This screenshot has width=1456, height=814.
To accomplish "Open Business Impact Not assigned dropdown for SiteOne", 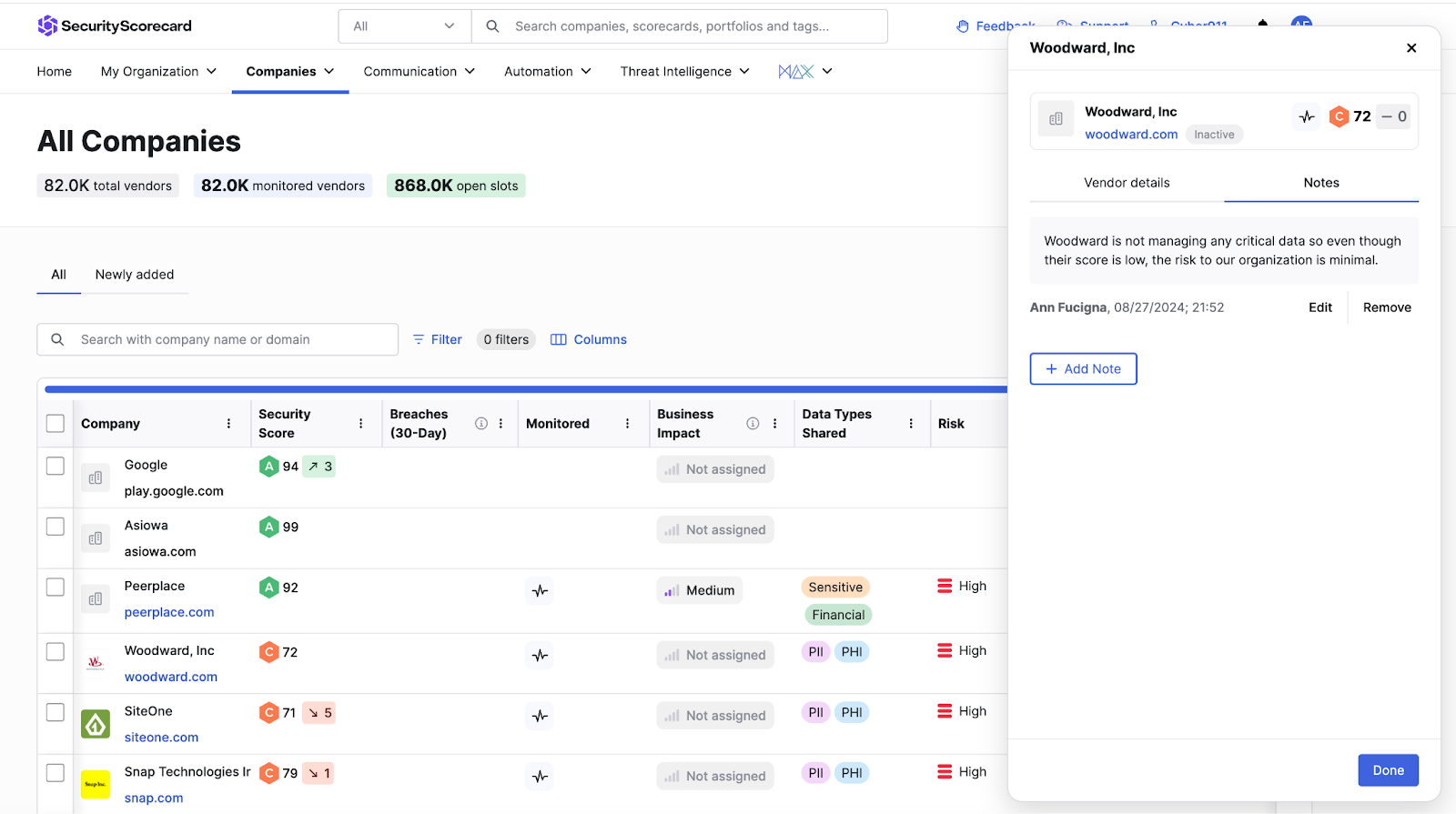I will pos(715,716).
